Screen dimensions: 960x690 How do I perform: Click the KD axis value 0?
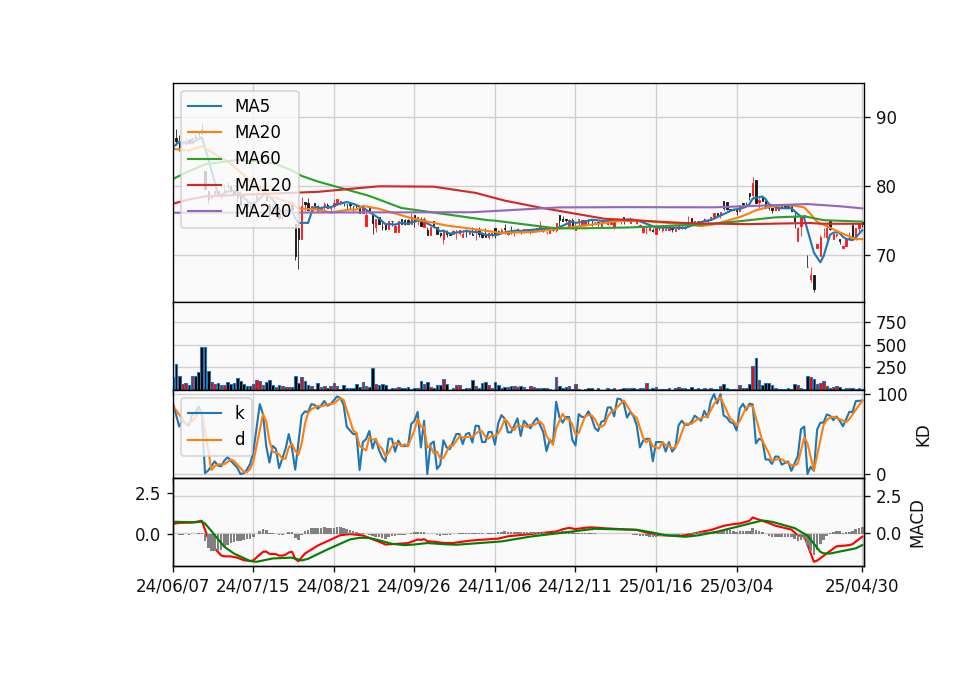[880, 474]
